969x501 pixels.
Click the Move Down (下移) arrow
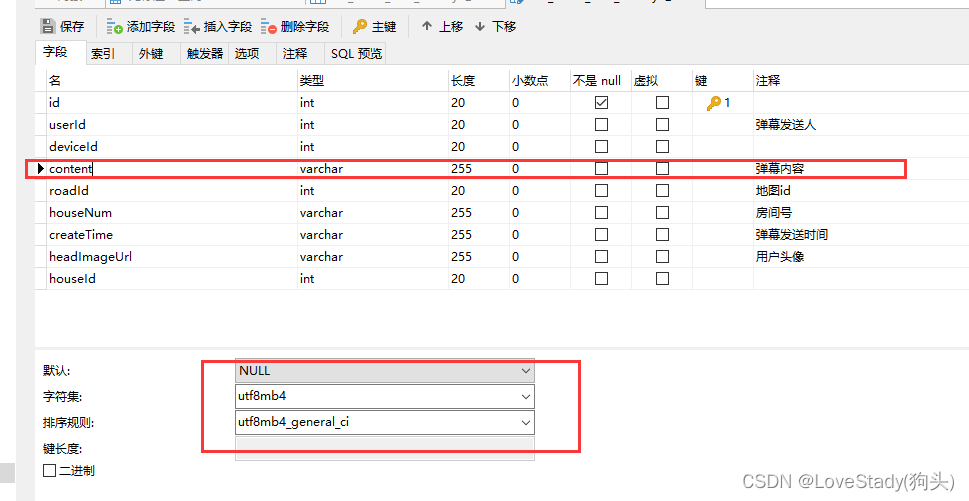coord(480,27)
